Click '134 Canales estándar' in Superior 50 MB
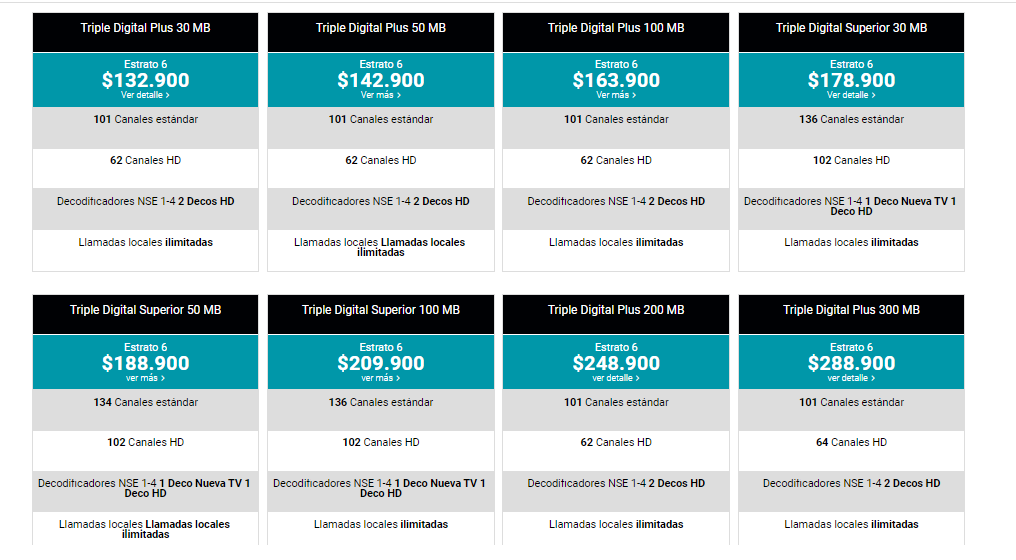Screen dimensions: 1016x560 [145, 402]
